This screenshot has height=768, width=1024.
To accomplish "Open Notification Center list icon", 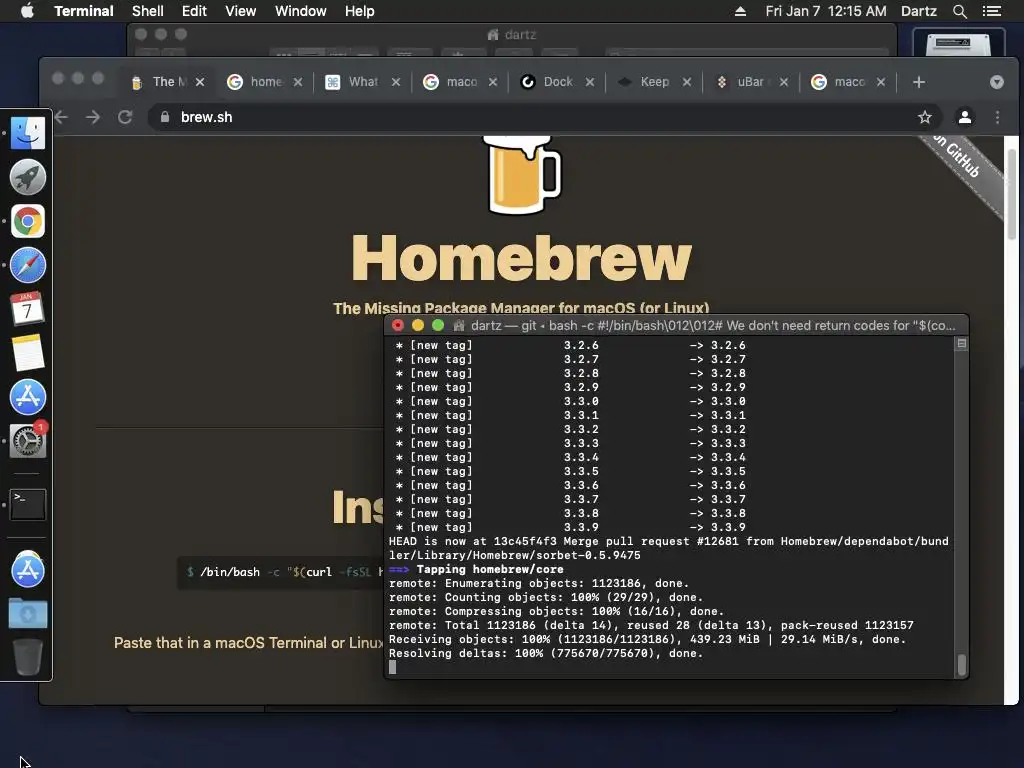I will pos(991,11).
